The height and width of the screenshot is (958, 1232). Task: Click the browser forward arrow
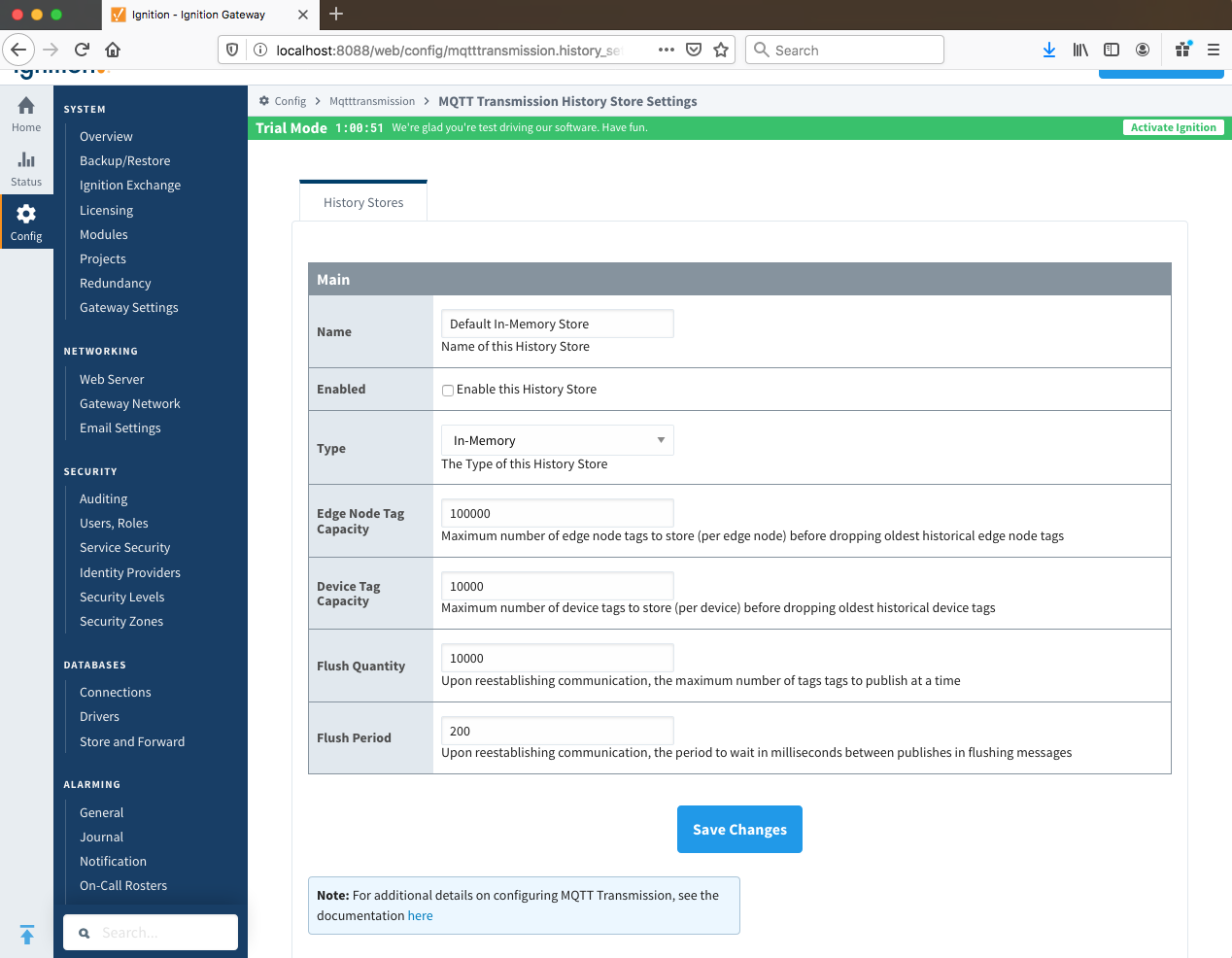[x=51, y=50]
